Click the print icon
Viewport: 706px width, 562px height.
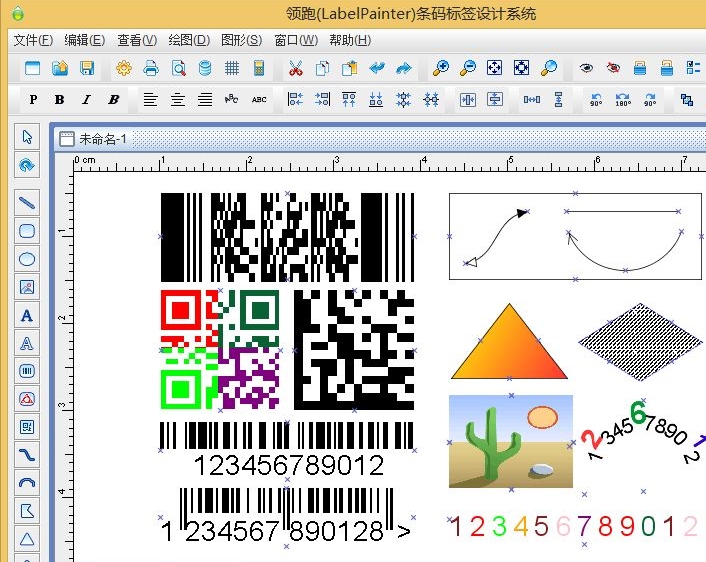pos(151,68)
